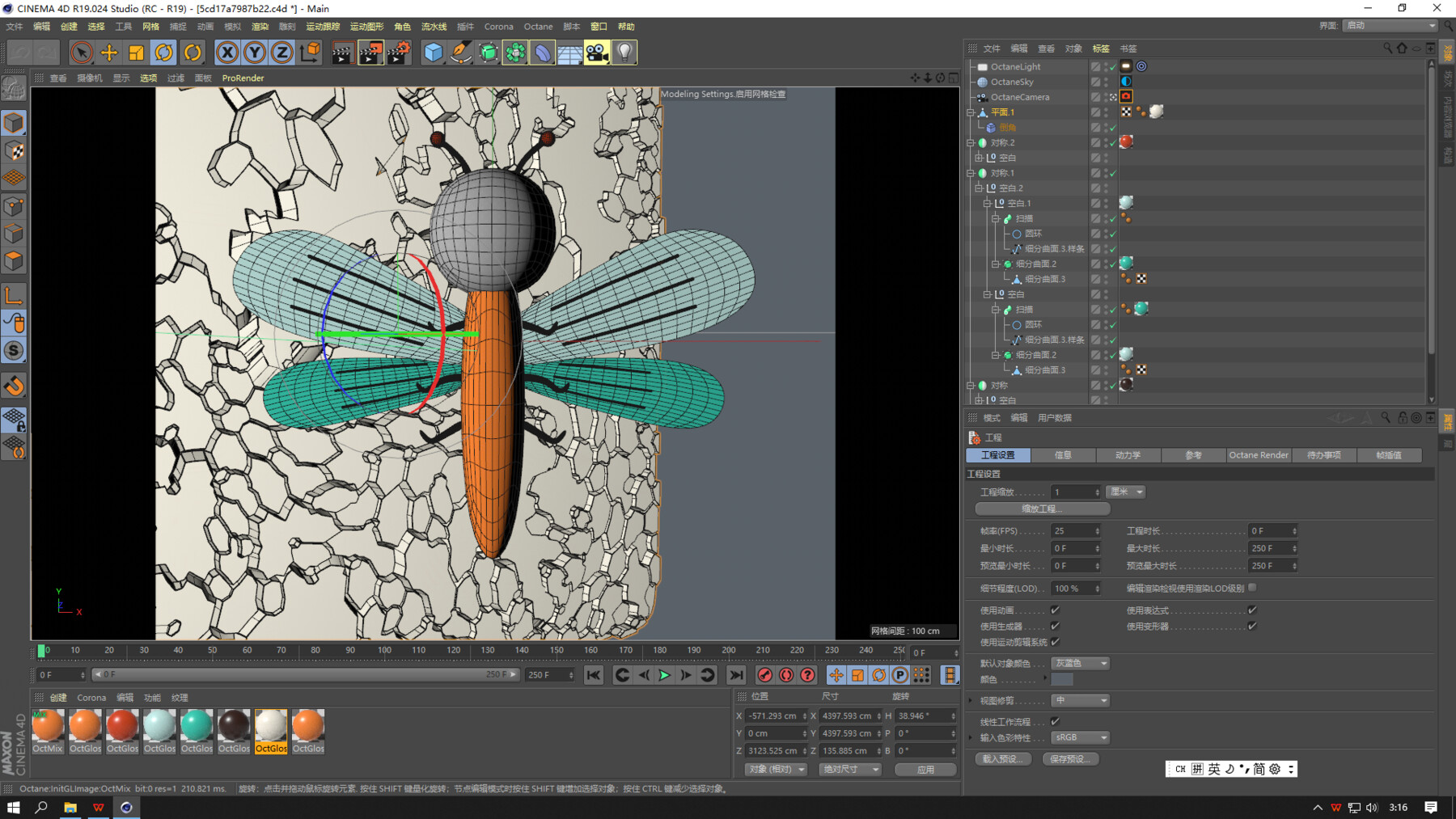Switch to Octane Render tab

1259,455
